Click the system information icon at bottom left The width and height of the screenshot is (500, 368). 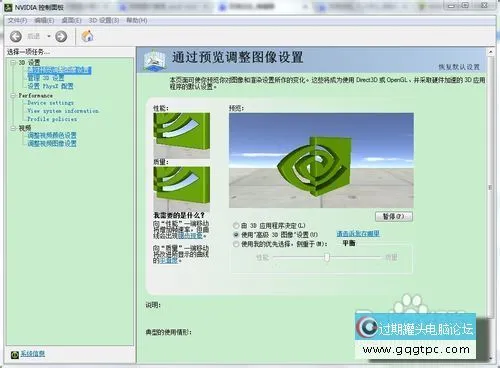[15, 355]
